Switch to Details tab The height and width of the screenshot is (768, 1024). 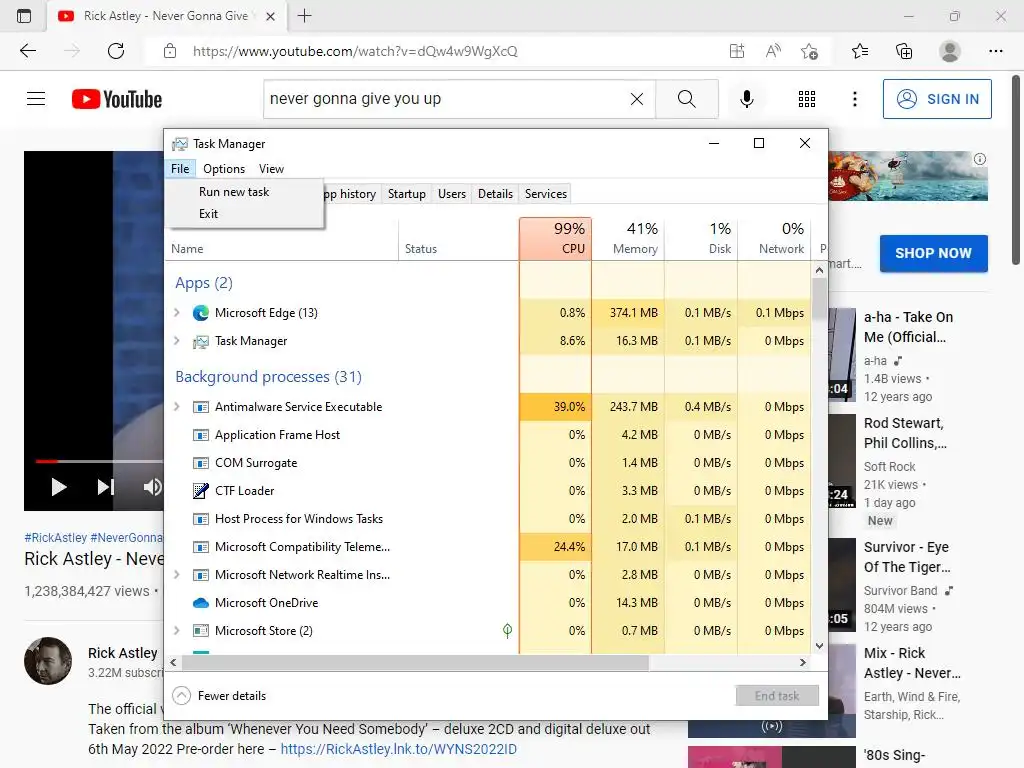tap(495, 194)
